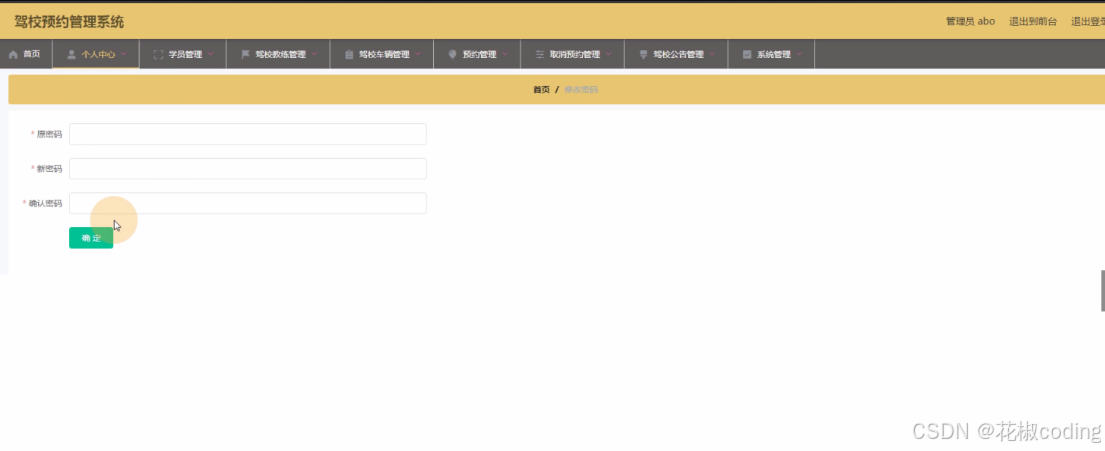Image resolution: width=1105 pixels, height=451 pixels.
Task: Open the 驾校公告管理 menu label
Action: [679, 54]
